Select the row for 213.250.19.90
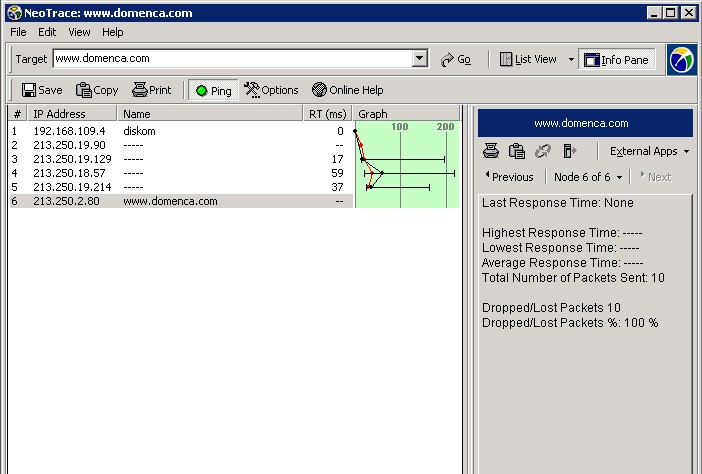Viewport: 702px width, 474px height. [181, 145]
